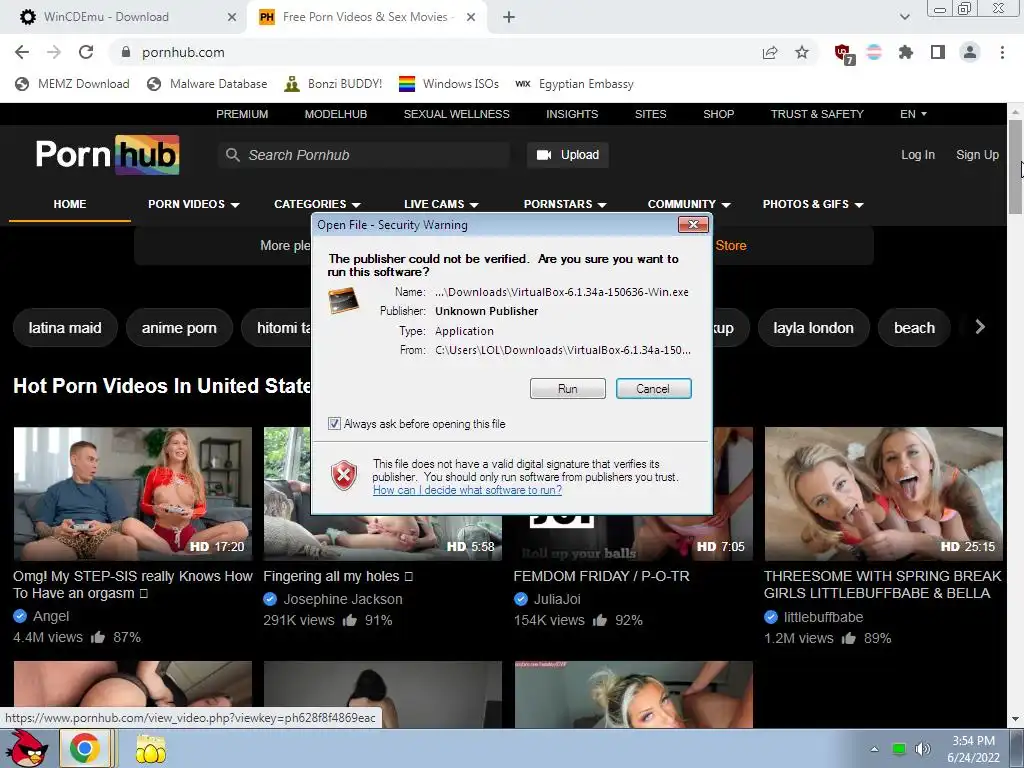Open the tab search chevron
1024x768 pixels.
tap(904, 17)
